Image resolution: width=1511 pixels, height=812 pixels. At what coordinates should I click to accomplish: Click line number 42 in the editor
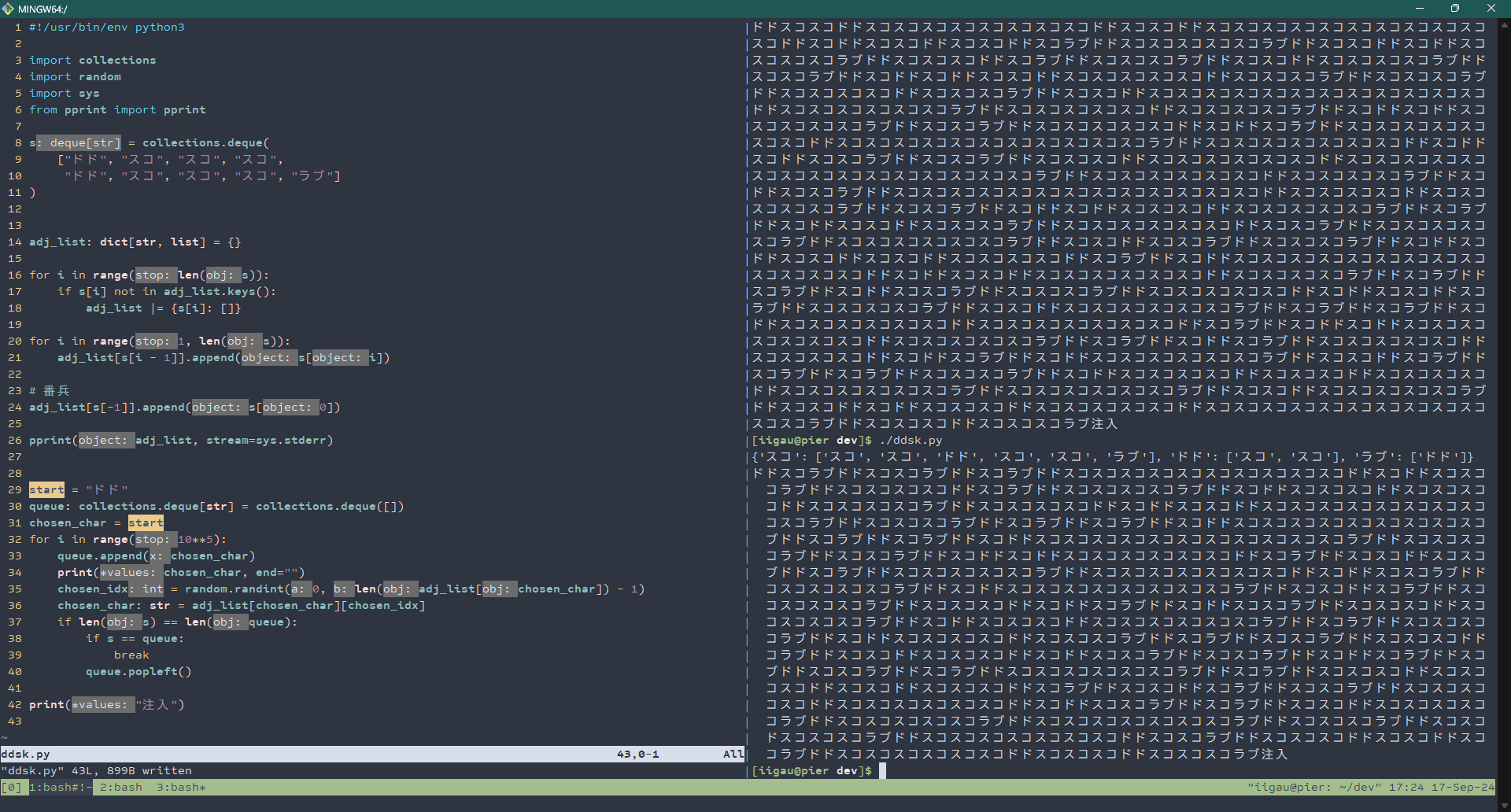click(15, 705)
